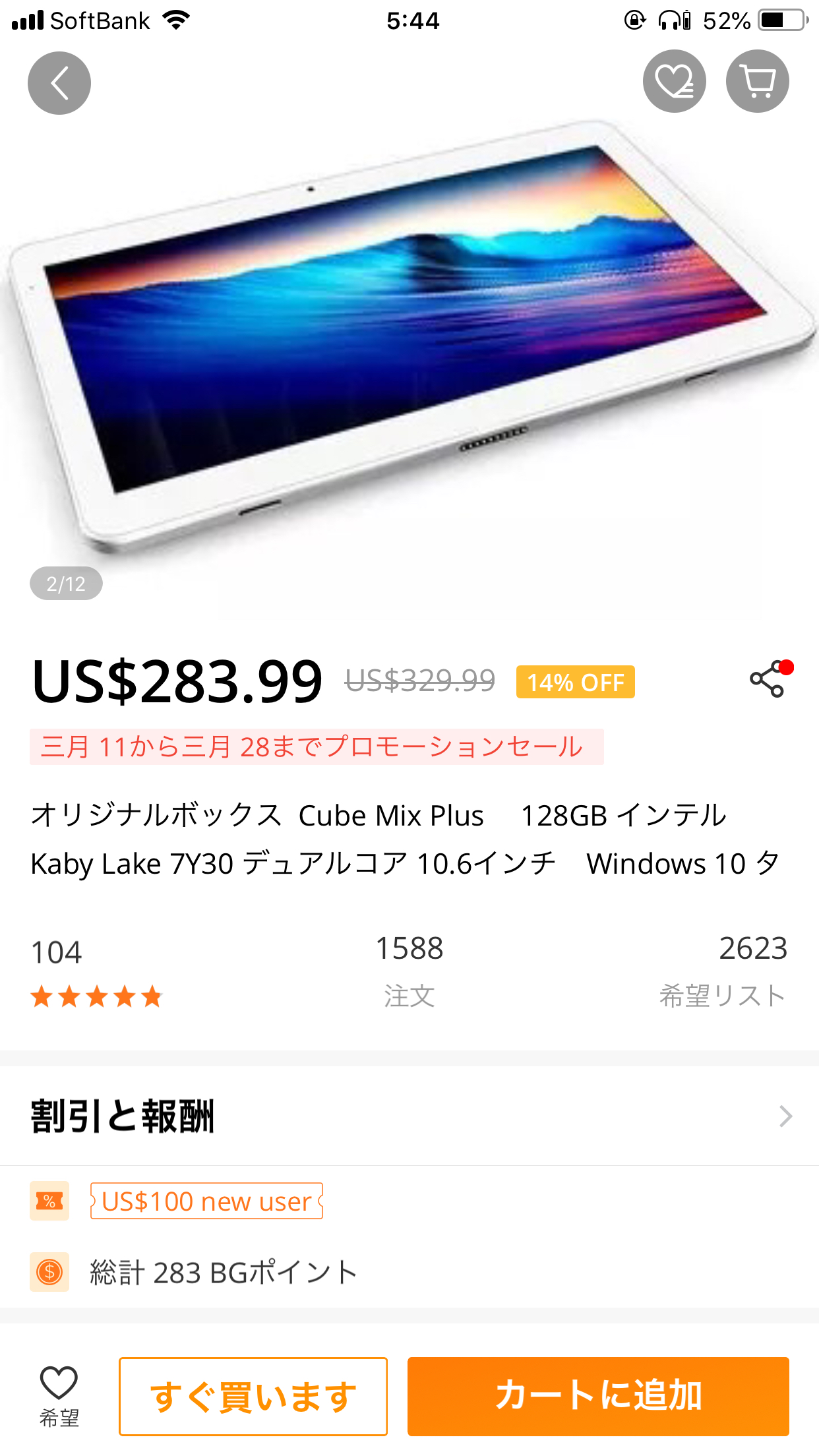Tap the カートに追加 button
Screen dimensions: 819x1456
pos(598,1397)
